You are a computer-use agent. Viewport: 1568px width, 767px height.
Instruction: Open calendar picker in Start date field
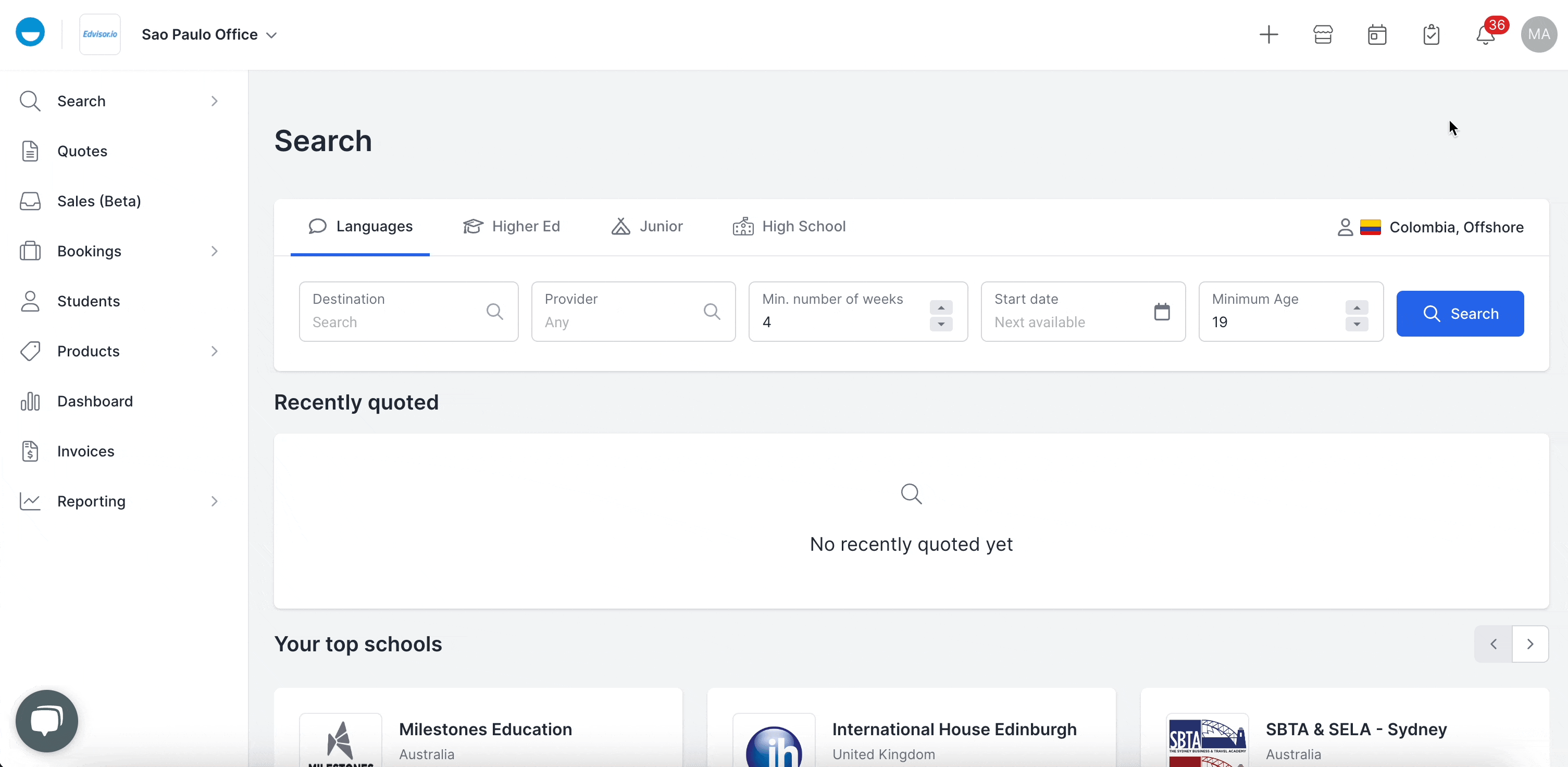click(x=1161, y=312)
